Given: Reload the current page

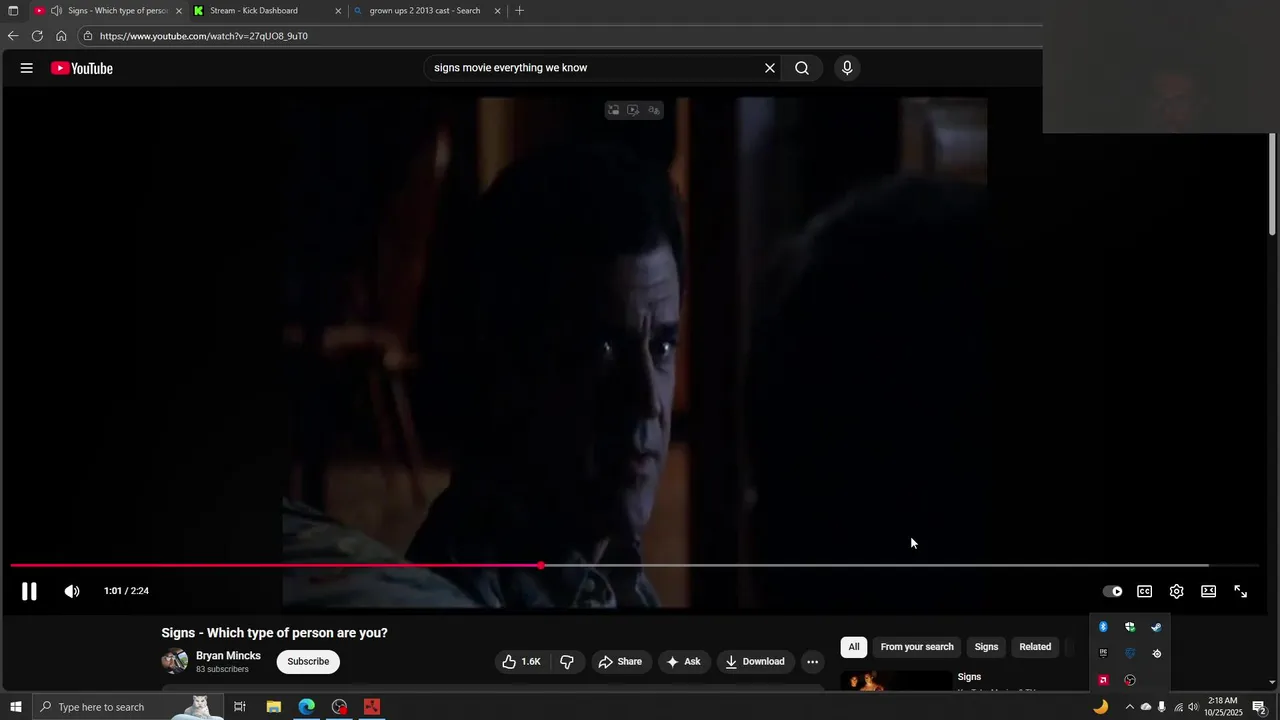Looking at the screenshot, I should point(37,36).
